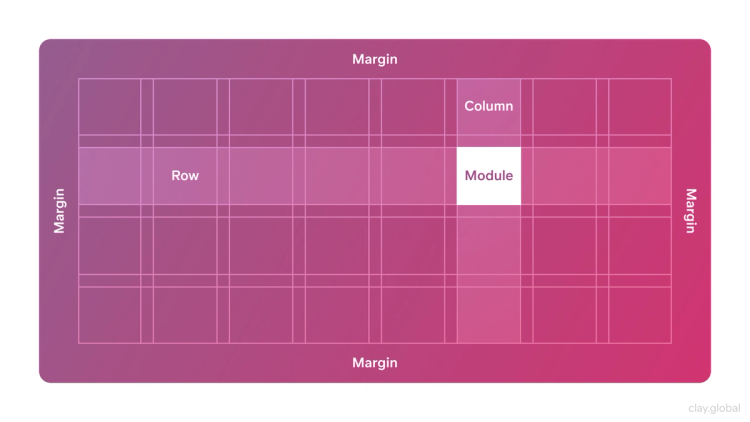The height and width of the screenshot is (422, 750).
Task: Click the top-right grid module
Action: (640, 106)
